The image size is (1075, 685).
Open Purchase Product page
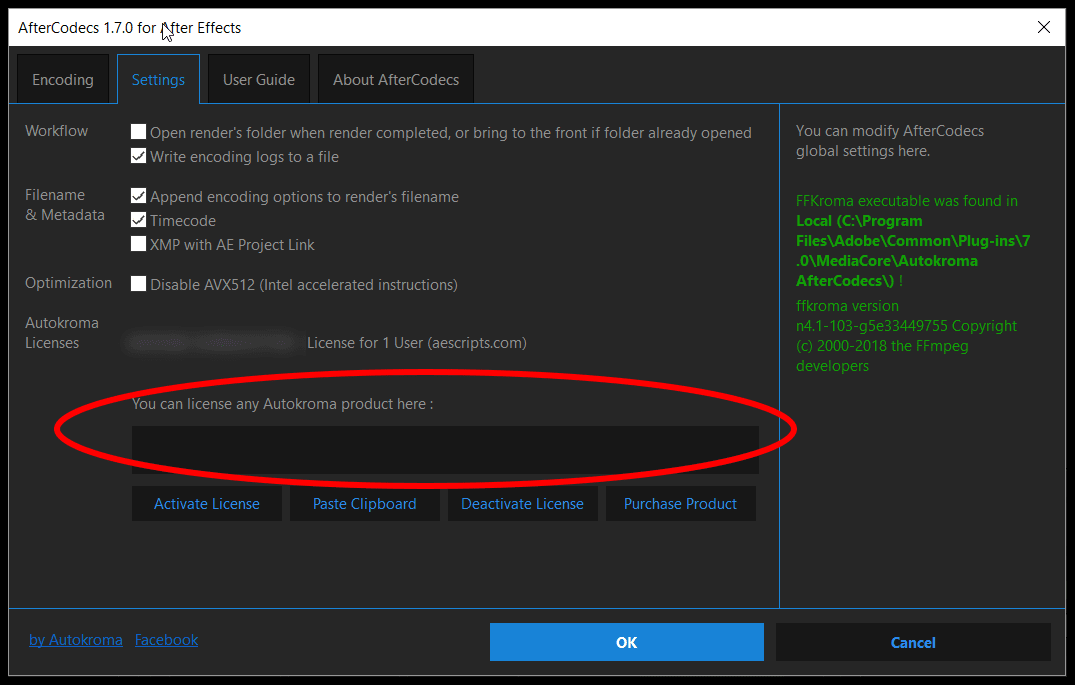(x=680, y=503)
